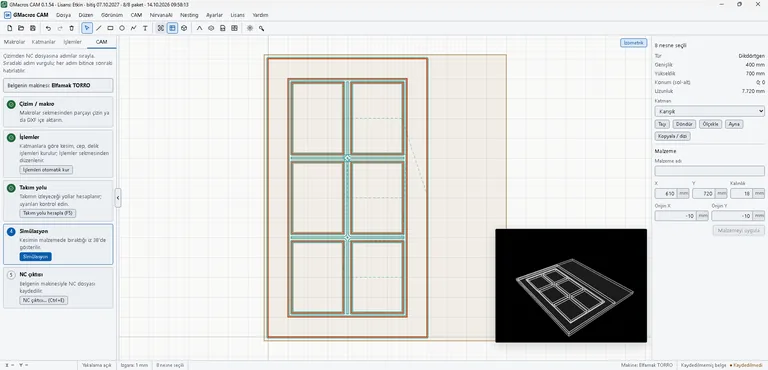Toggle the İzometrik view button
Viewport: 768px width, 370px height.
pyautogui.click(x=633, y=43)
